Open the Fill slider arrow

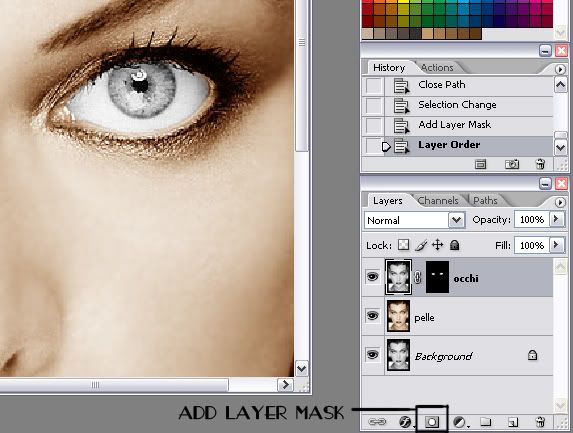pyautogui.click(x=557, y=245)
